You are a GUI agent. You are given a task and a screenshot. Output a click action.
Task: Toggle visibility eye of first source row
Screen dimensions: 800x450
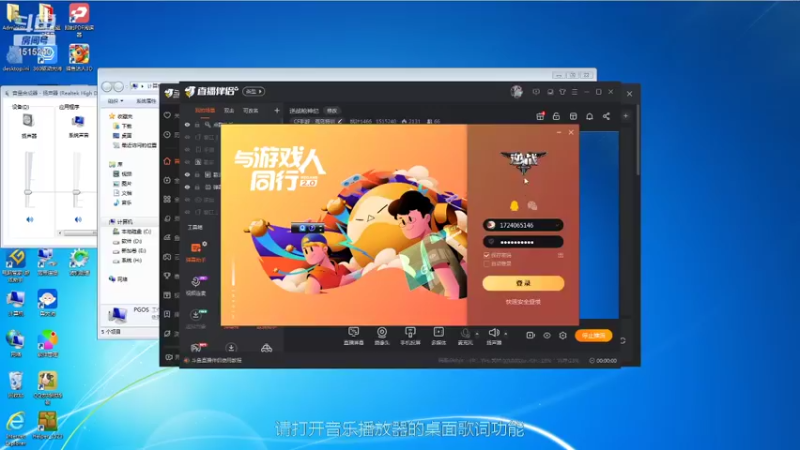(187, 125)
